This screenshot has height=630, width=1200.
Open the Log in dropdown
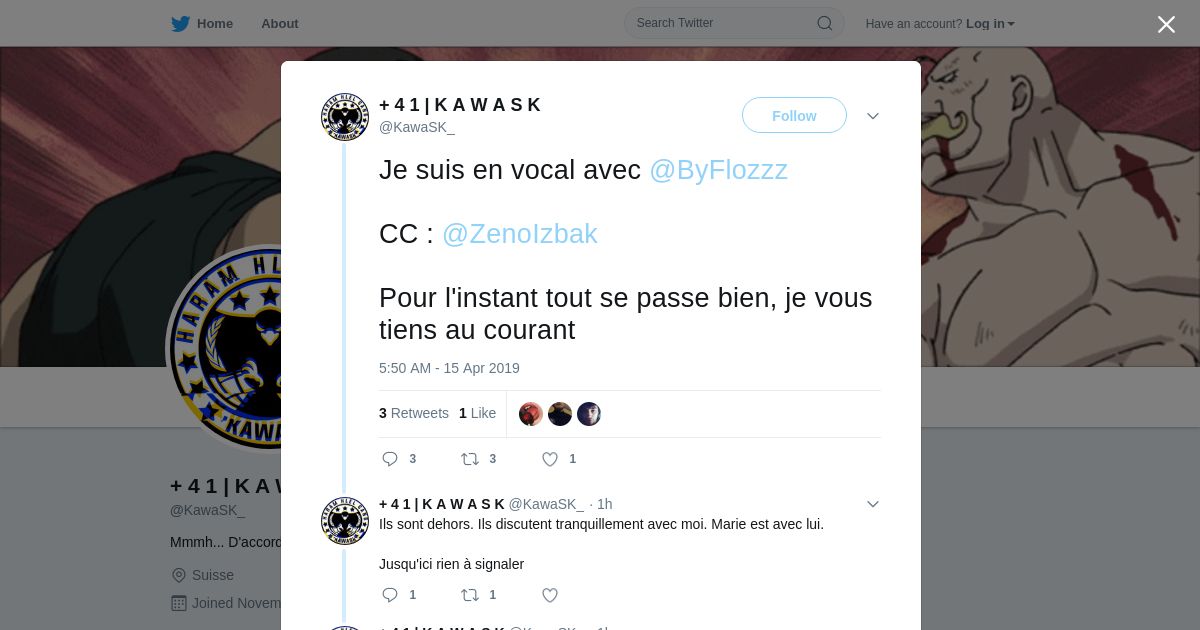pyautogui.click(x=990, y=23)
